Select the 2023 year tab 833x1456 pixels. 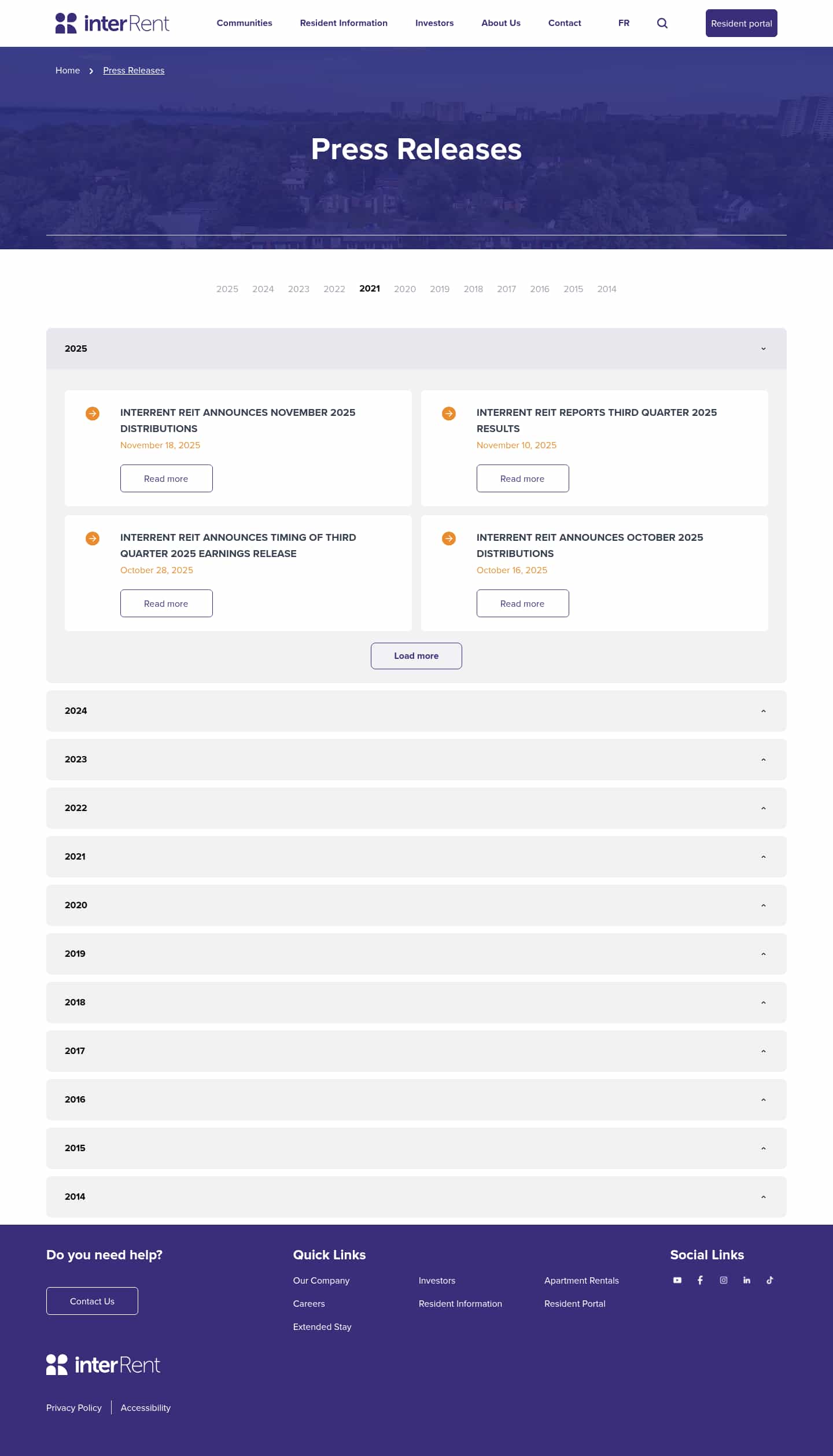click(x=298, y=289)
